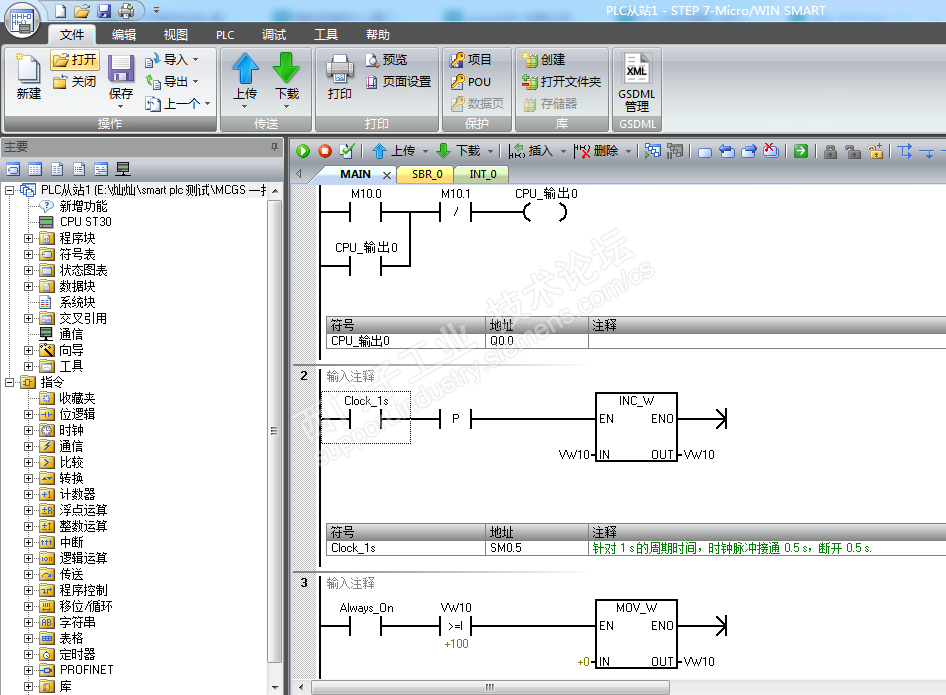Image resolution: width=946 pixels, height=695 pixels.
Task: Open GSDML 管理 manager
Action: 636,83
